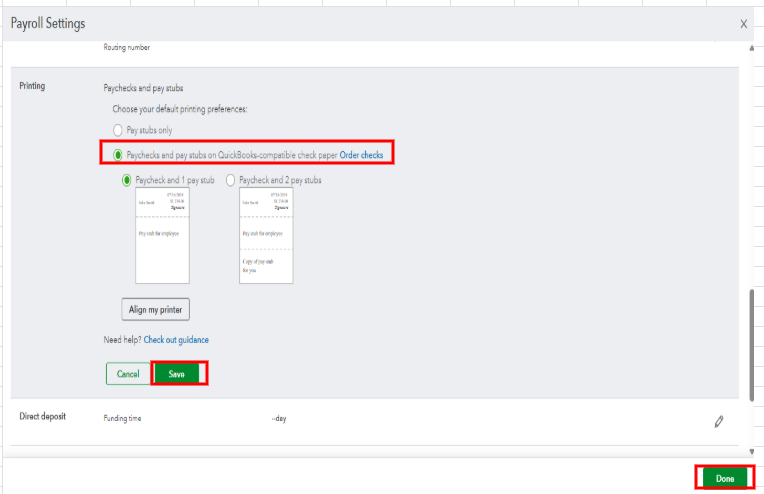Image resolution: width=764 pixels, height=494 pixels.
Task: Click the Printing section heading
Action: click(32, 86)
